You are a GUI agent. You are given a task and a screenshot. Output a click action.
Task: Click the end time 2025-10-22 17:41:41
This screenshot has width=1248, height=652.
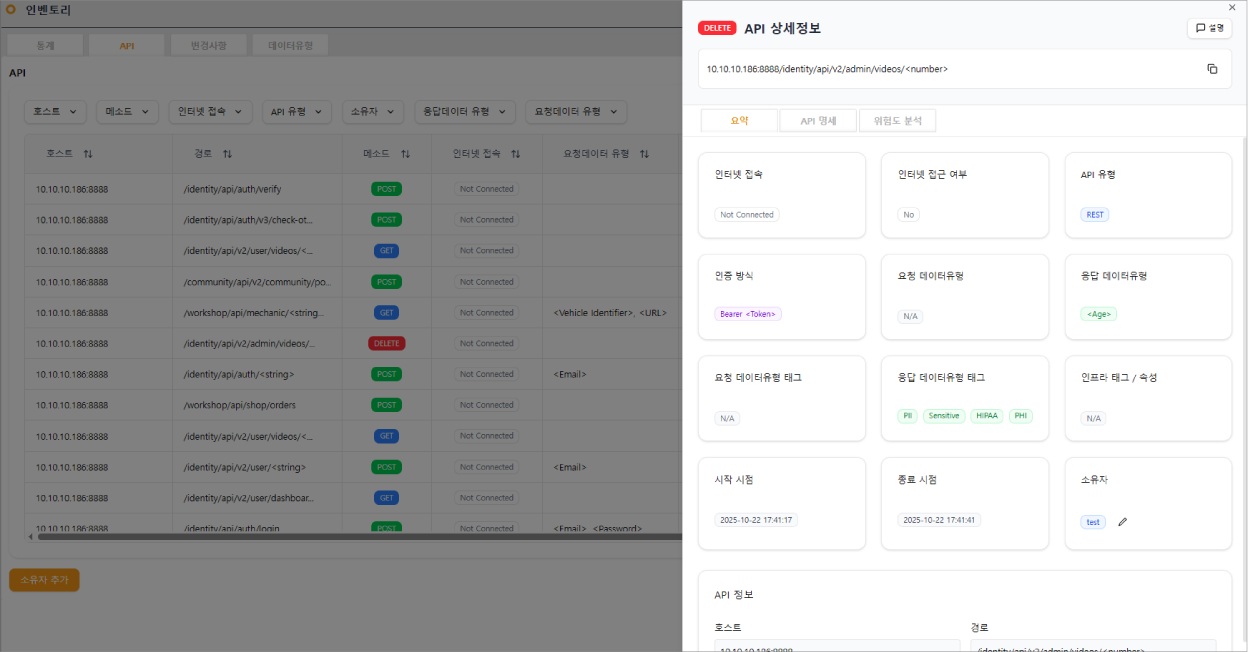[939, 520]
